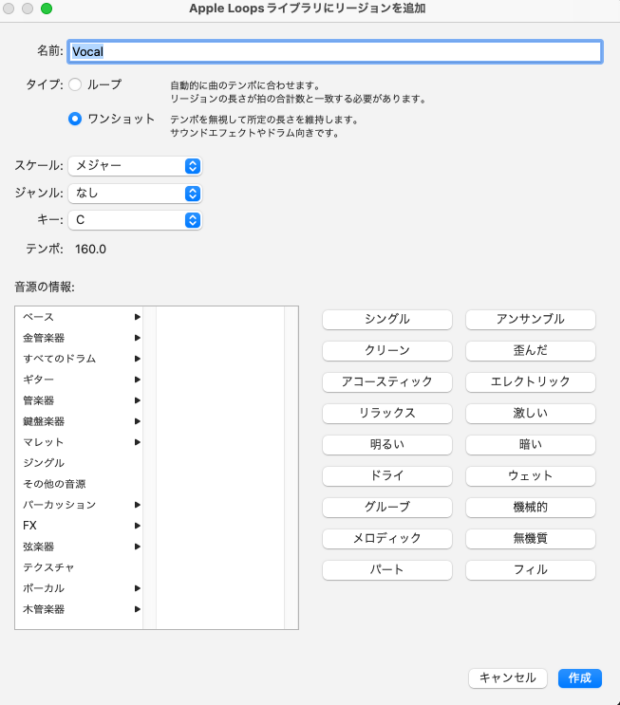Select the ワンショット radio button
This screenshot has width=620, height=705.
point(75,119)
